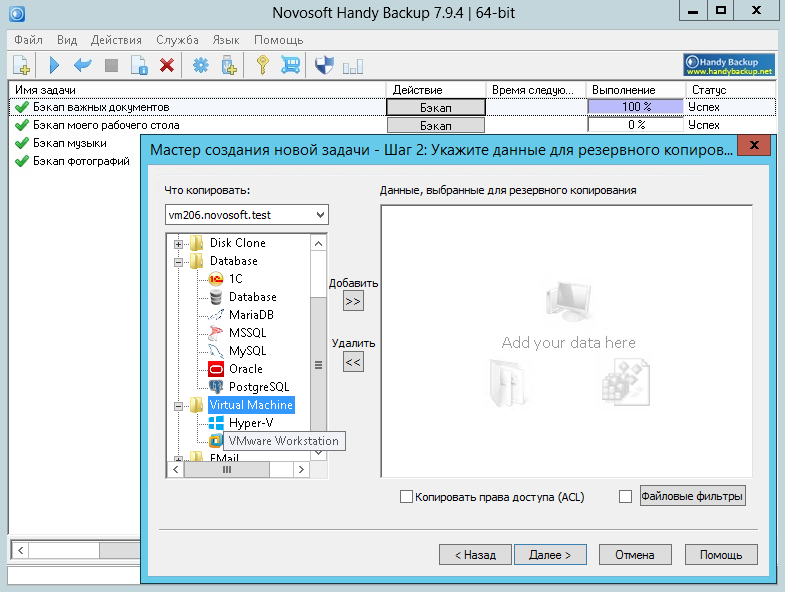
Task: Click the Disk Clone folder icon
Action: pyautogui.click(x=196, y=243)
